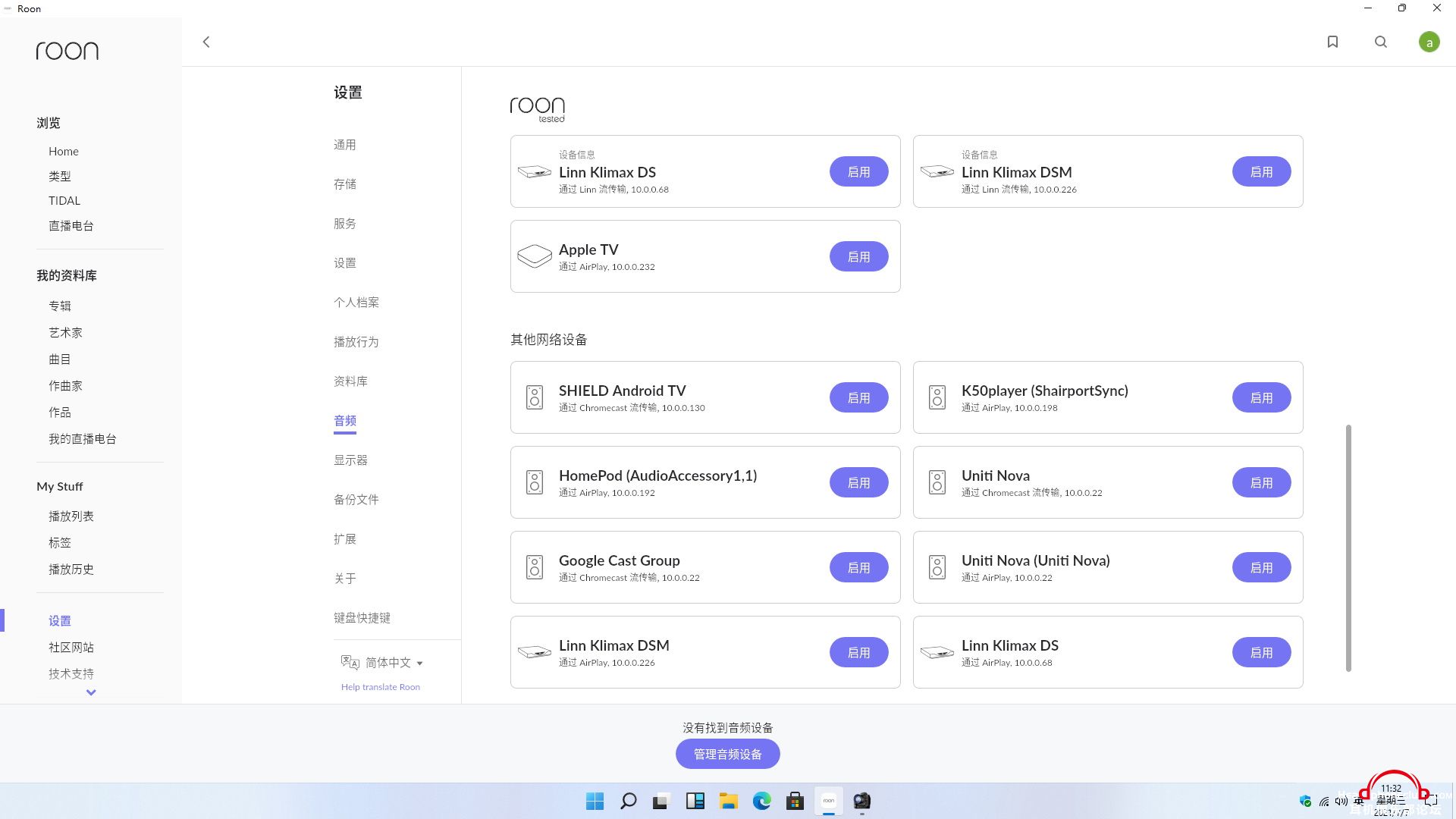Viewport: 1456px width, 819px height.
Task: Enable SHIELD Android TV device
Action: [x=858, y=397]
